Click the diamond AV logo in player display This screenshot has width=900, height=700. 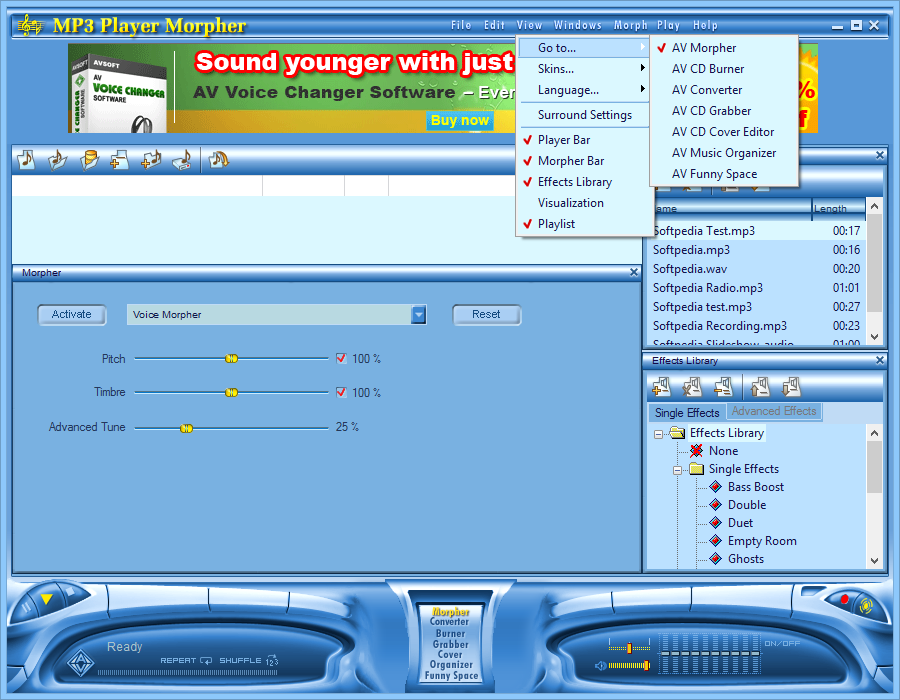pyautogui.click(x=80, y=663)
